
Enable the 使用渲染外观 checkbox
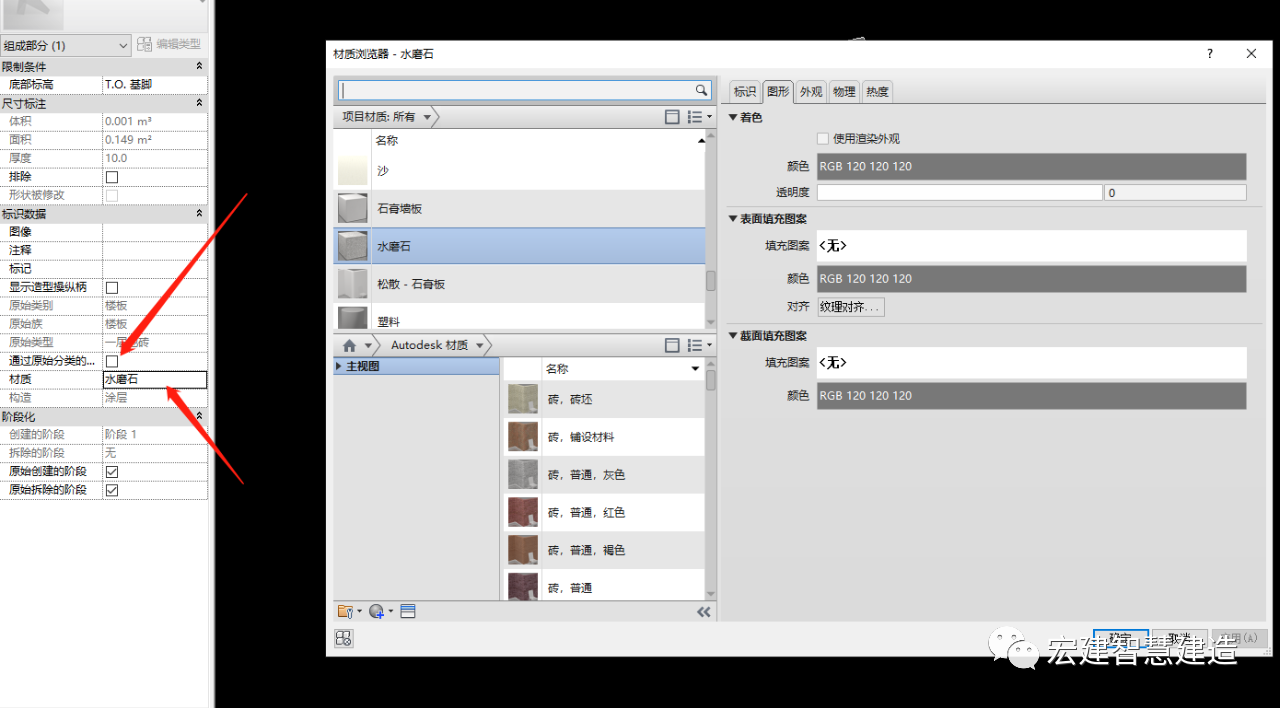(823, 139)
